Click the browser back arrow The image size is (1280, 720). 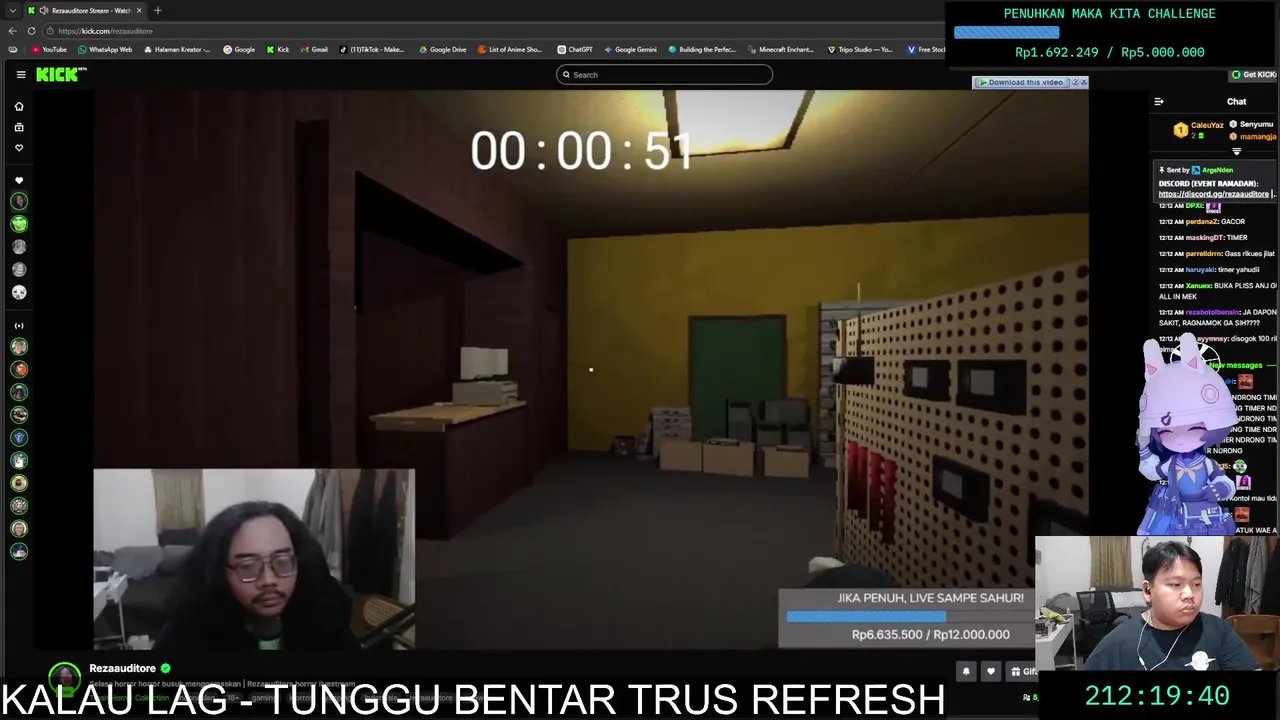[x=12, y=31]
